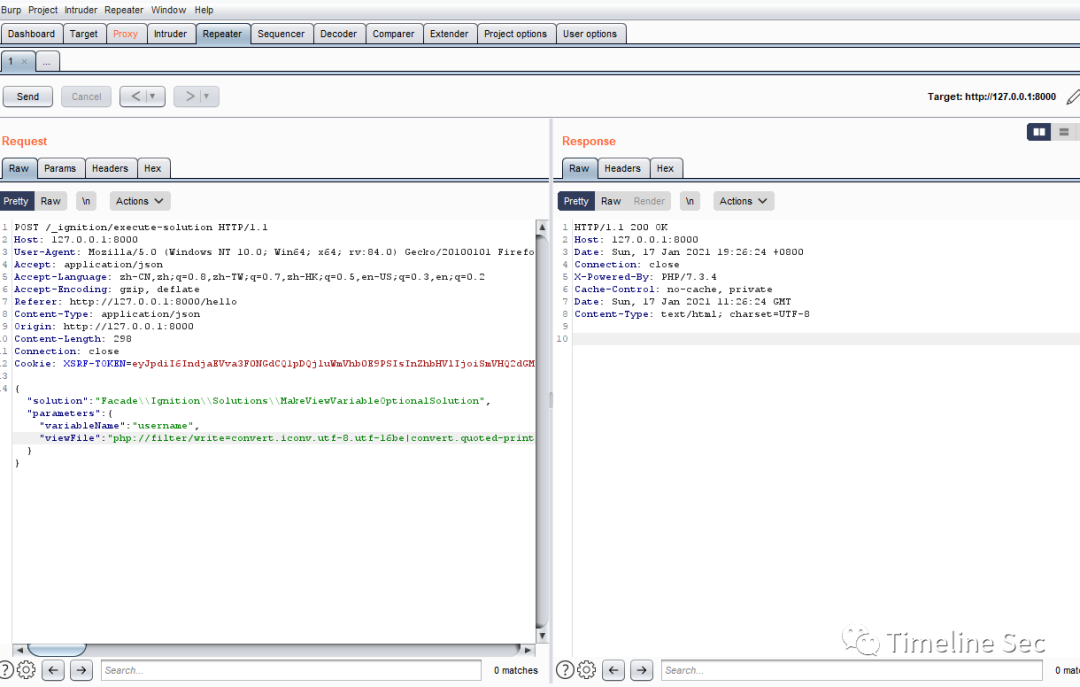
Task: Switch to Extender tab
Action: [449, 34]
